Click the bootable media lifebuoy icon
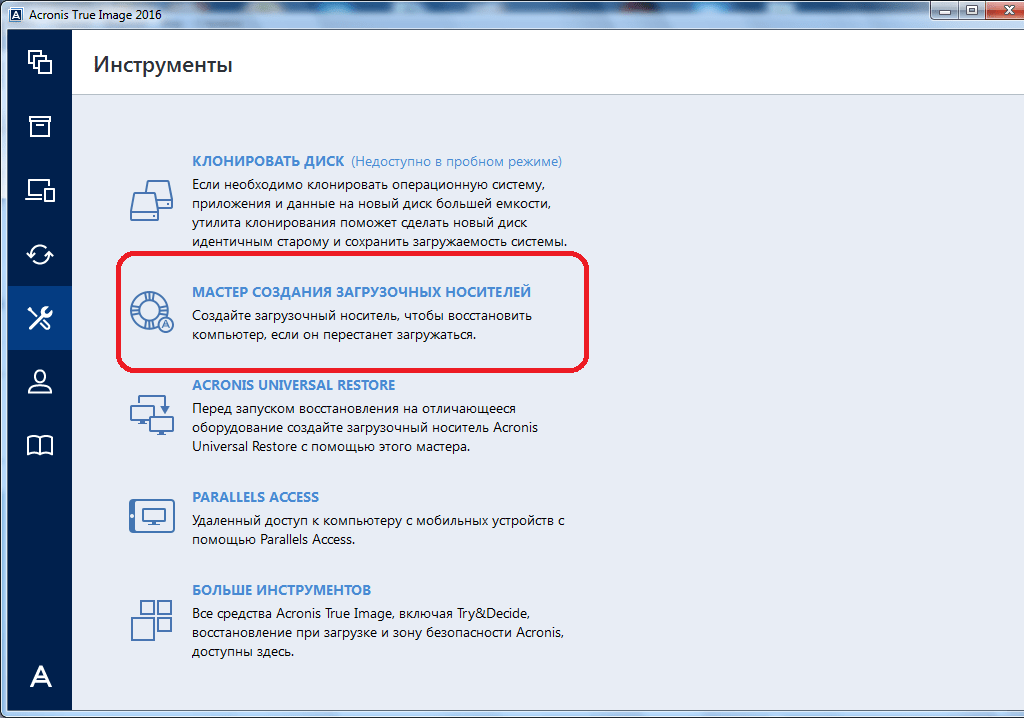This screenshot has height=718, width=1024. tap(152, 312)
